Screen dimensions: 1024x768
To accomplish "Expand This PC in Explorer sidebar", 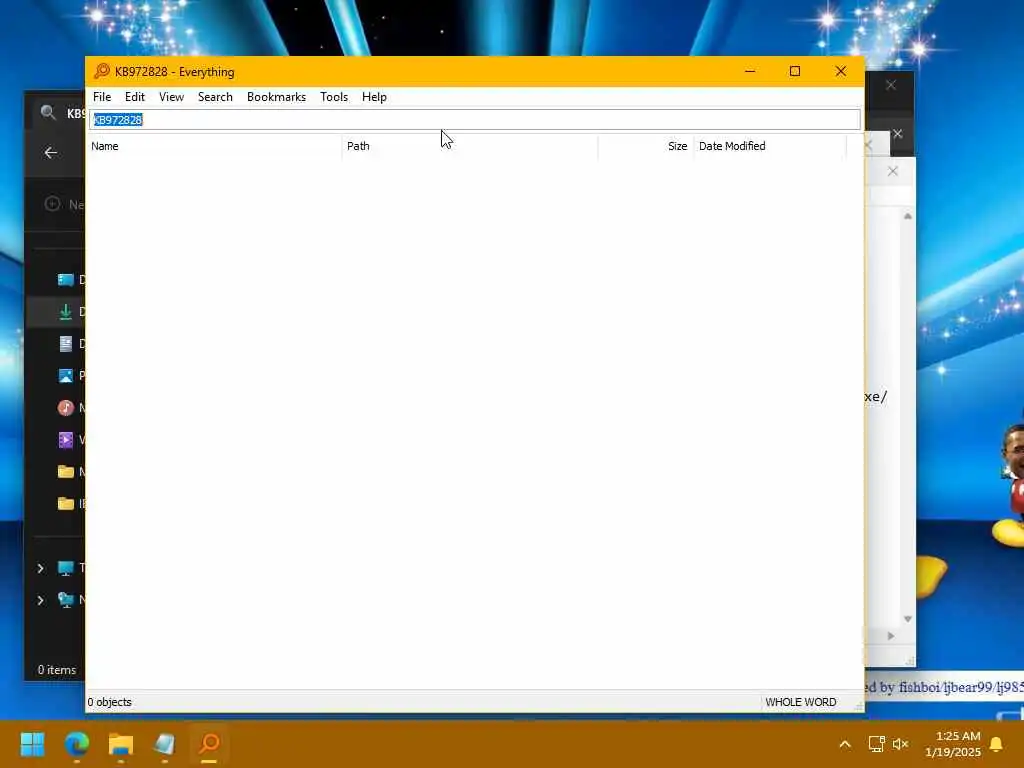I will click(40, 568).
